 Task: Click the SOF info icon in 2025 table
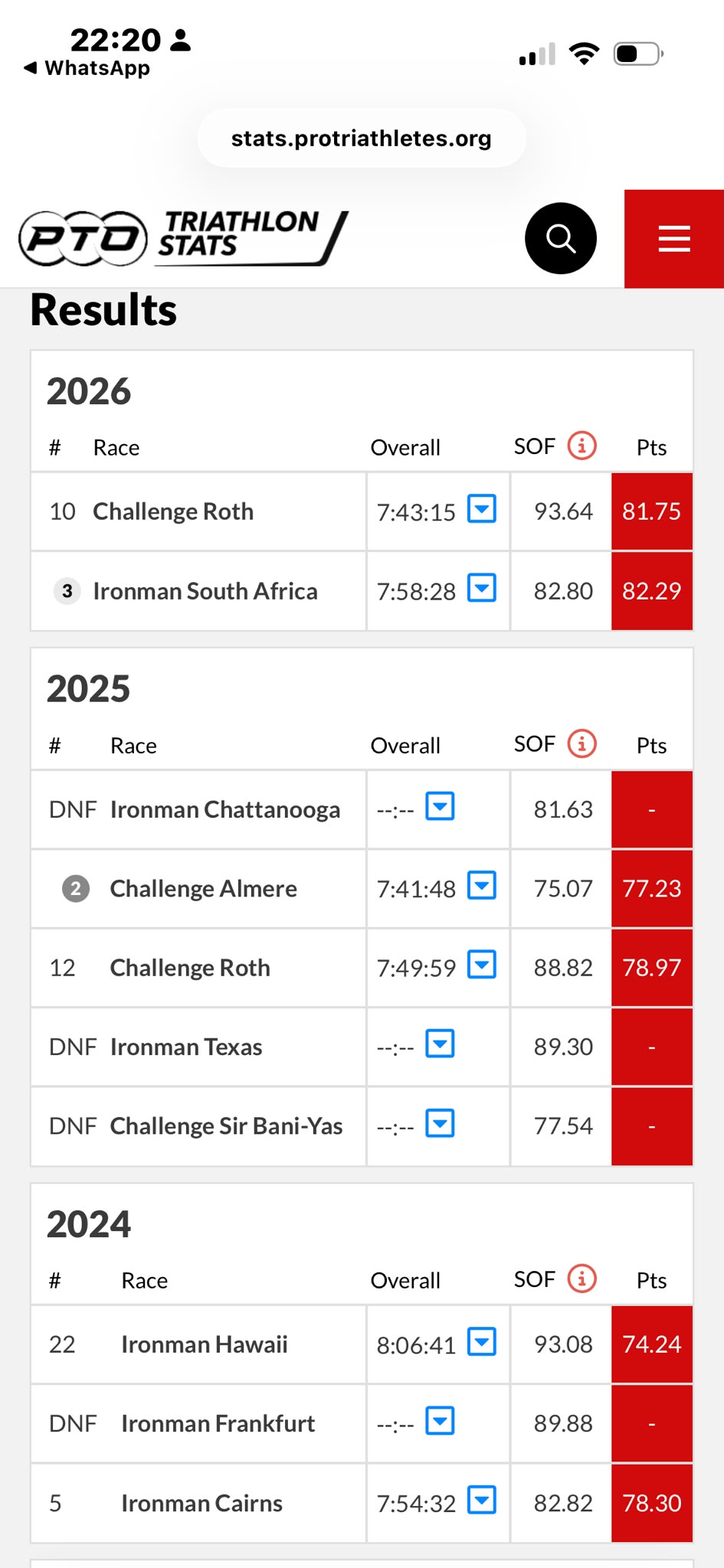[x=582, y=743]
